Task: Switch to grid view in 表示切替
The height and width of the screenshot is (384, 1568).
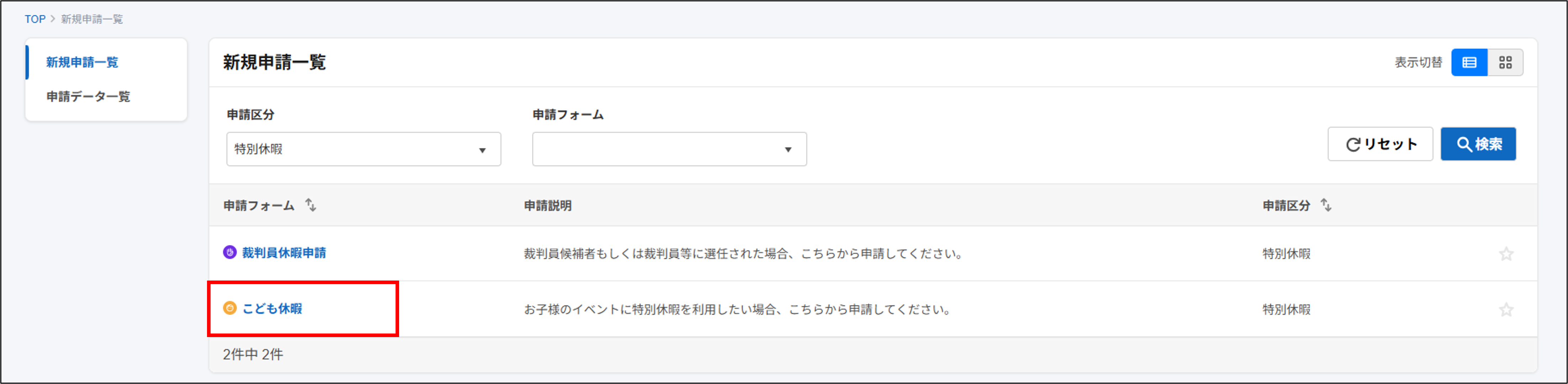Action: click(1506, 62)
